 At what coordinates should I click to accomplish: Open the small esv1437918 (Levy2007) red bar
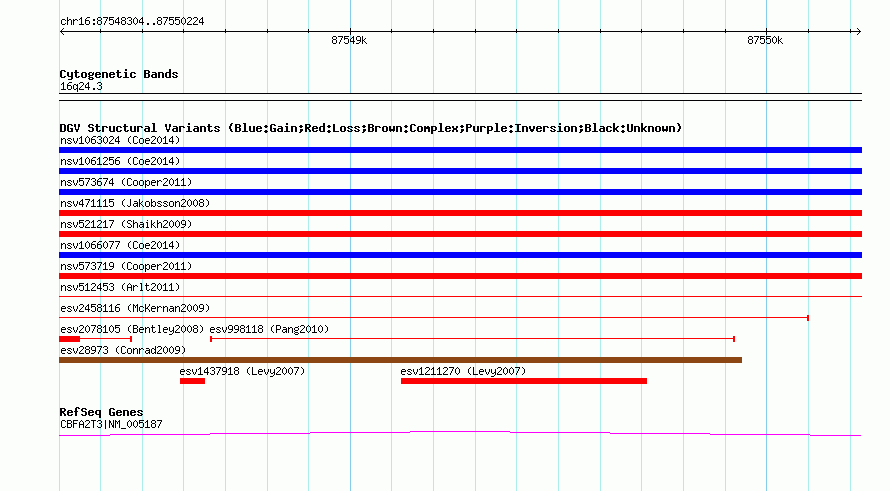[192, 381]
